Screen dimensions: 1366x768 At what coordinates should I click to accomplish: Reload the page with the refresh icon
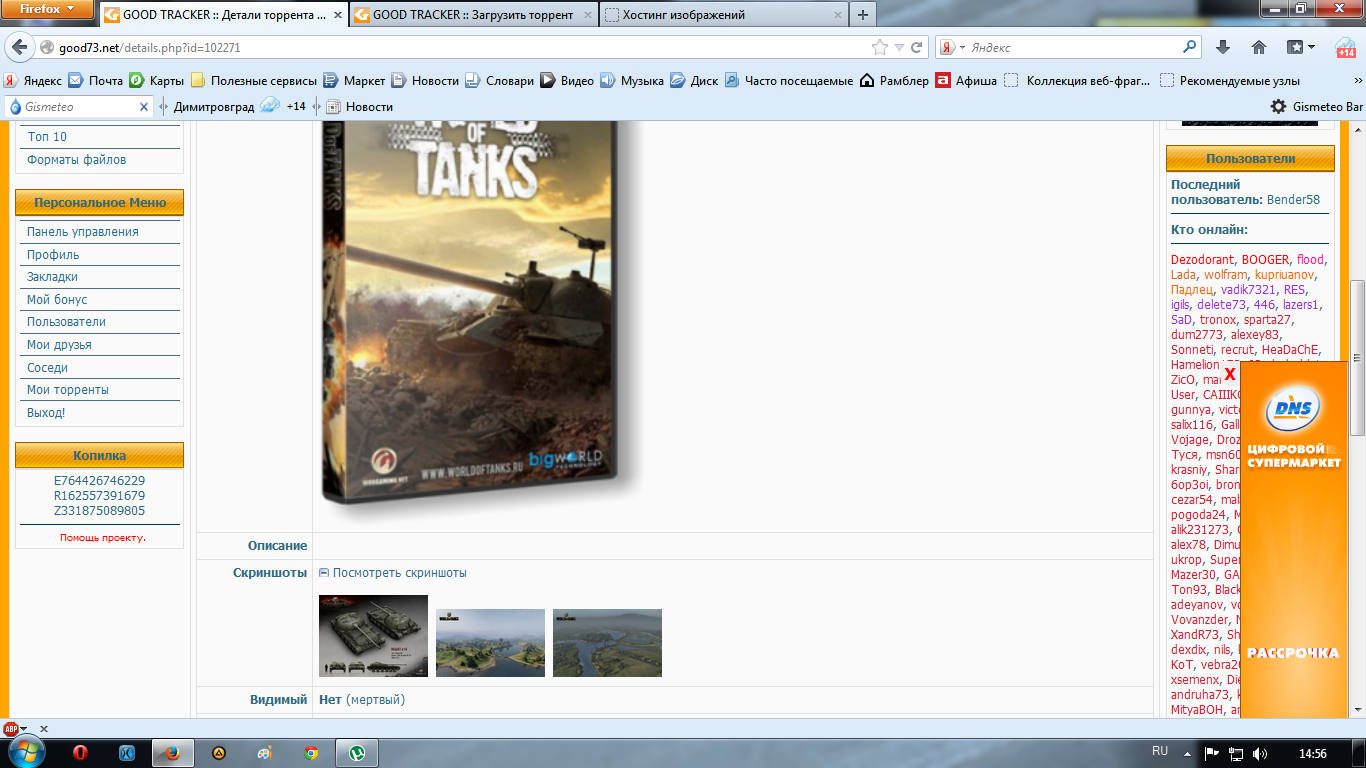[918, 47]
